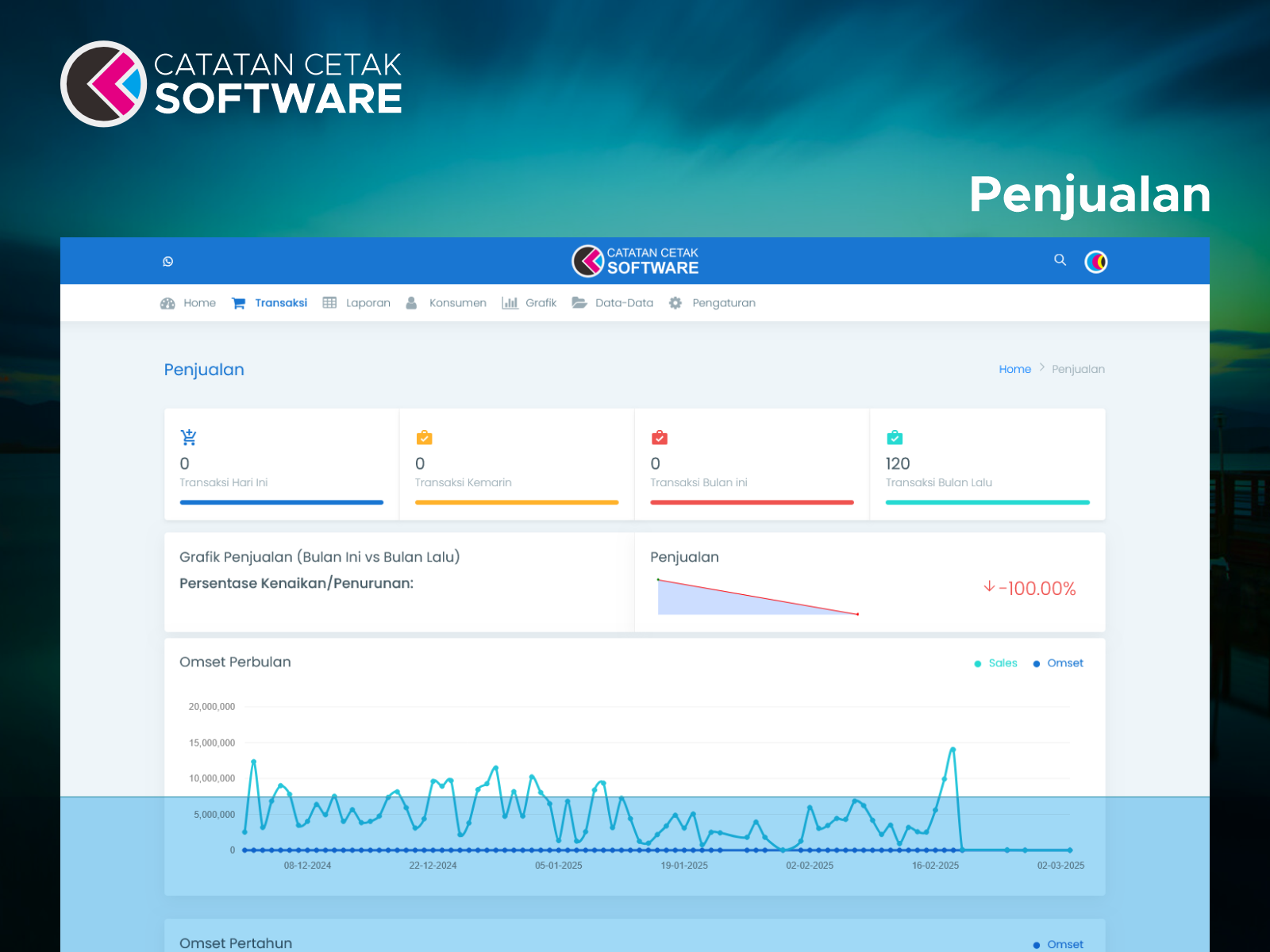This screenshot has width=1270, height=952.
Task: Click the Grafik Penjualan card title
Action: (x=320, y=557)
